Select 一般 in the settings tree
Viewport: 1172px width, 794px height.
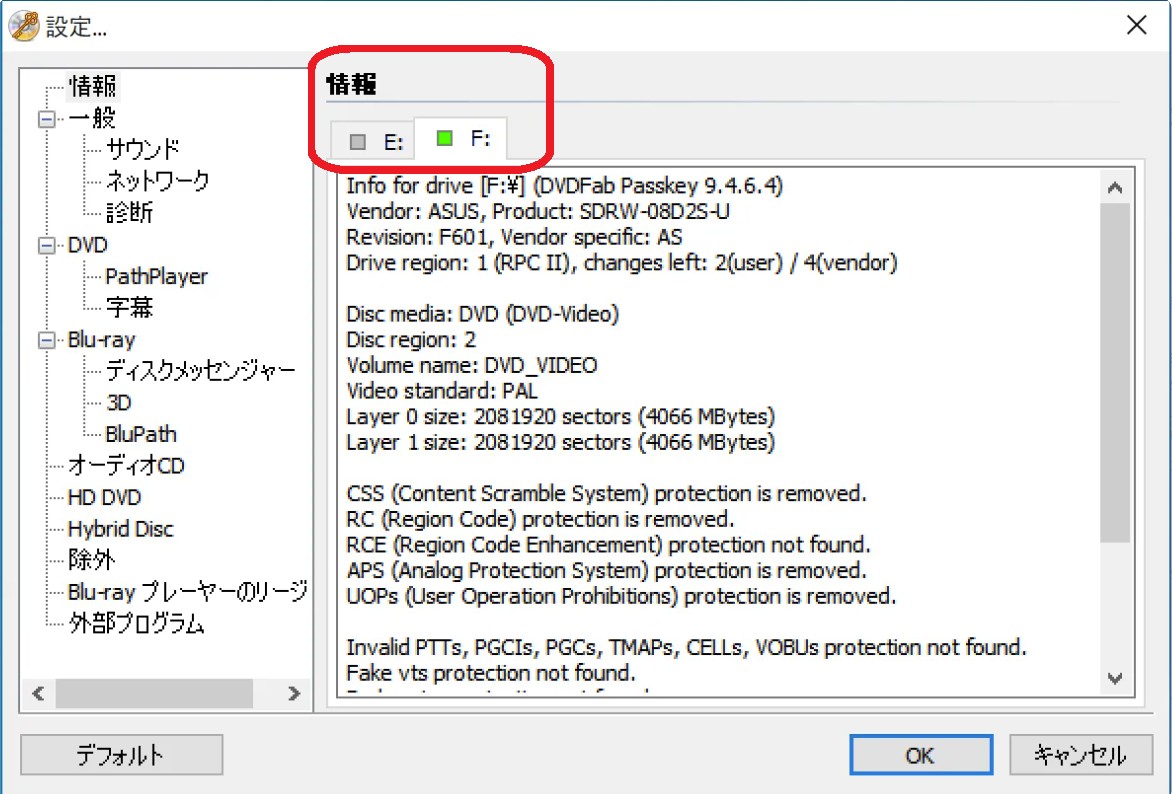(91, 118)
